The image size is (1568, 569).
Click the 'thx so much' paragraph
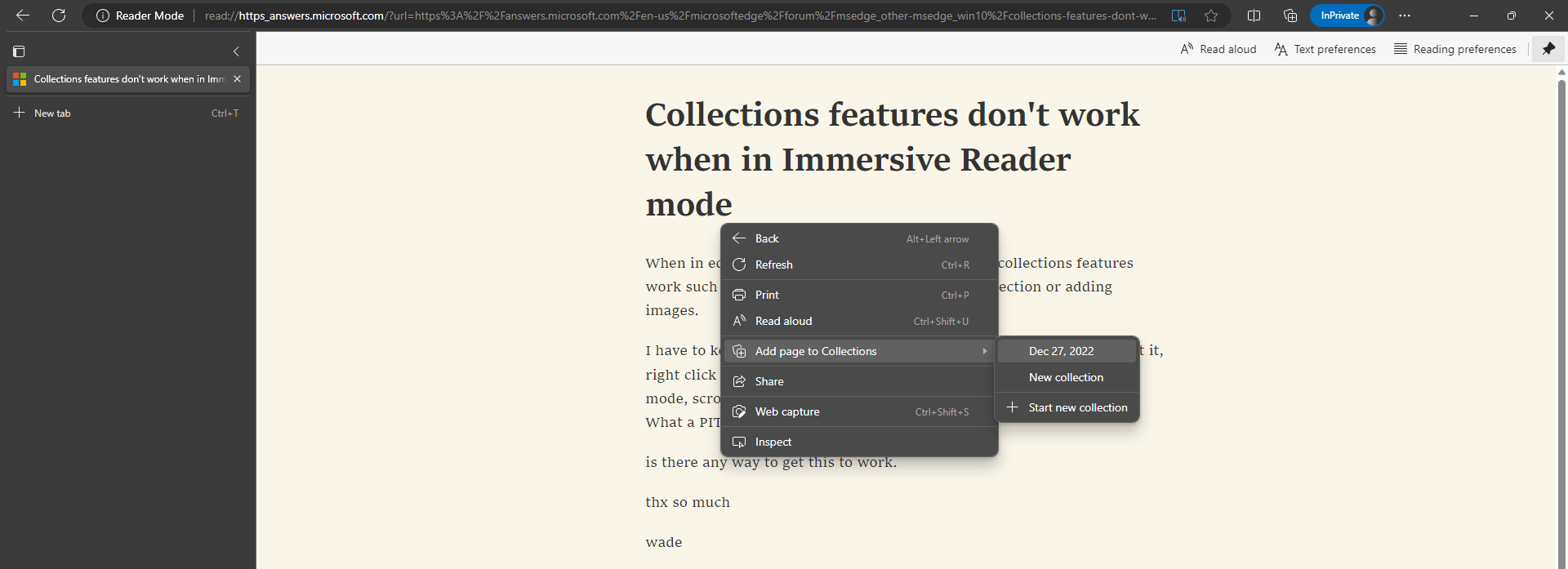coord(688,502)
